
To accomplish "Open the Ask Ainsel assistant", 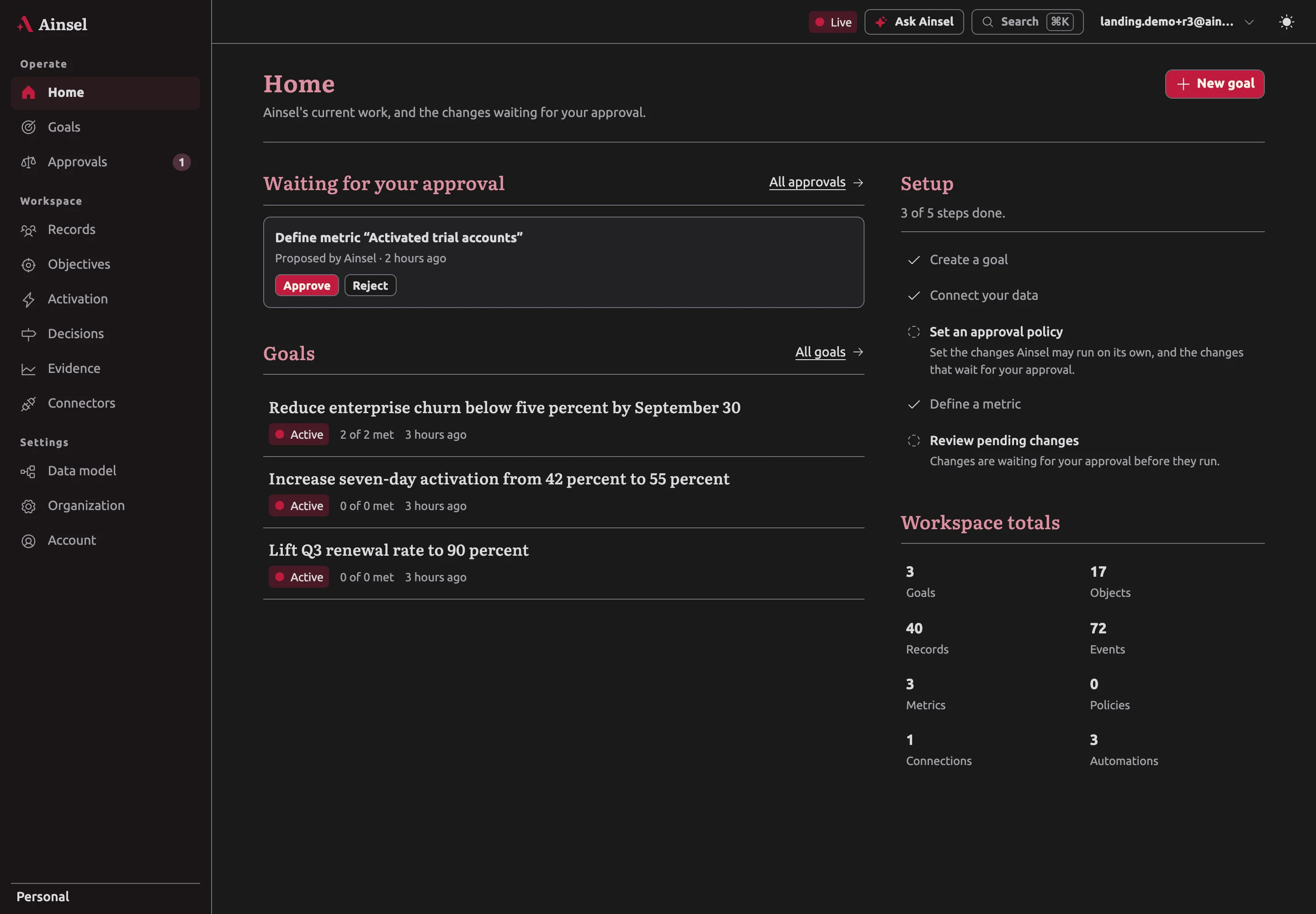I will click(914, 22).
